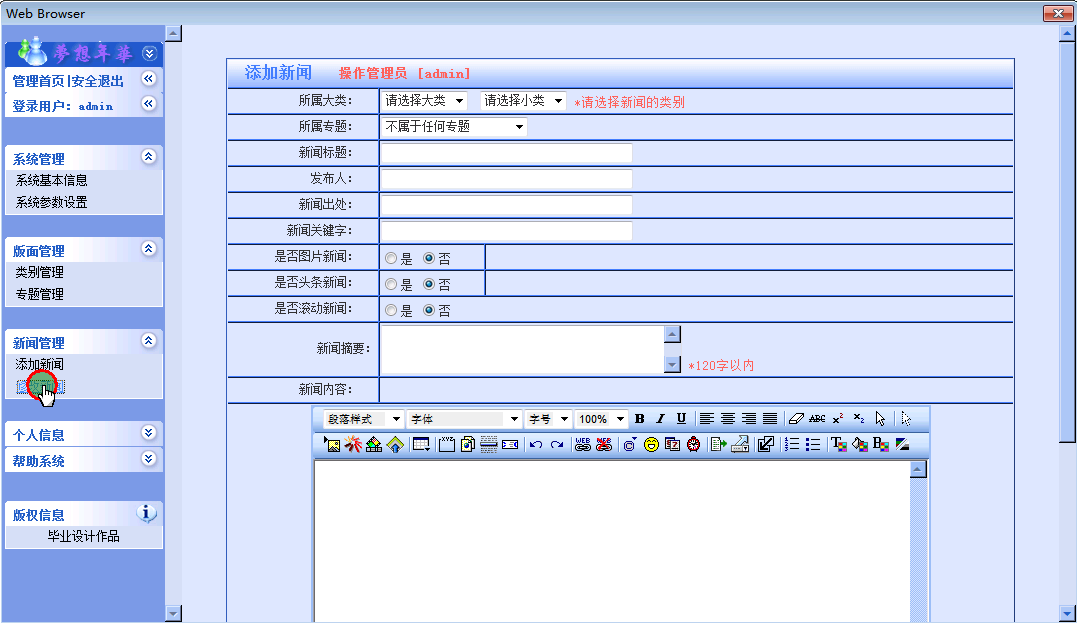Viewport: 1077px width, 623px height.
Task: Toggle bold formatting in the editor
Action: pyautogui.click(x=639, y=418)
